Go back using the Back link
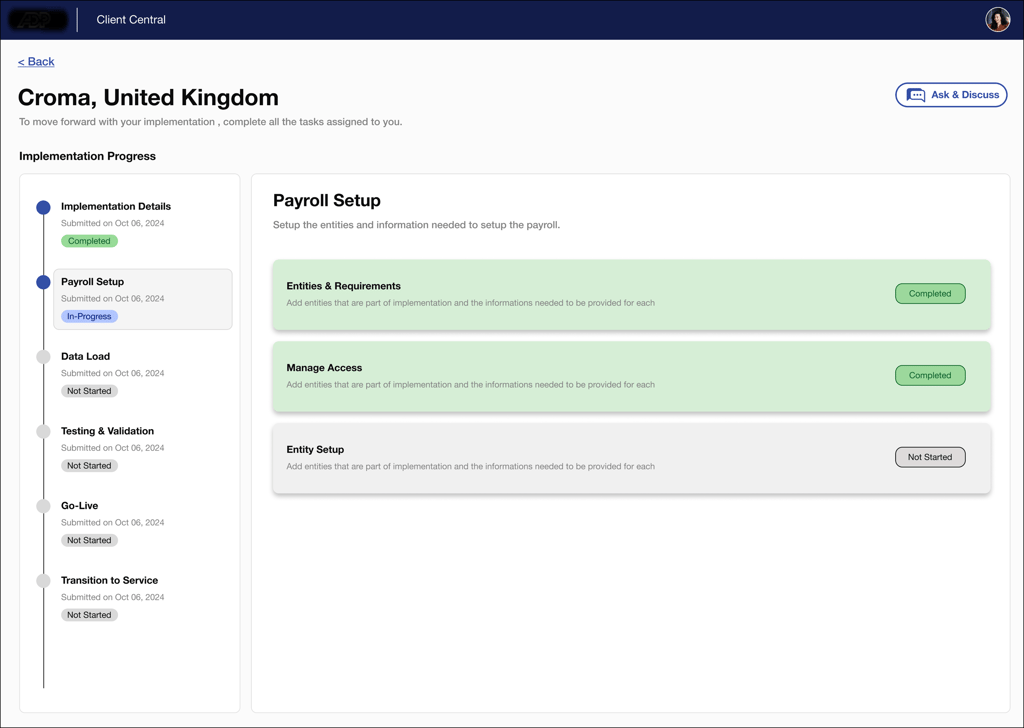This screenshot has width=1024, height=728. click(x=36, y=61)
